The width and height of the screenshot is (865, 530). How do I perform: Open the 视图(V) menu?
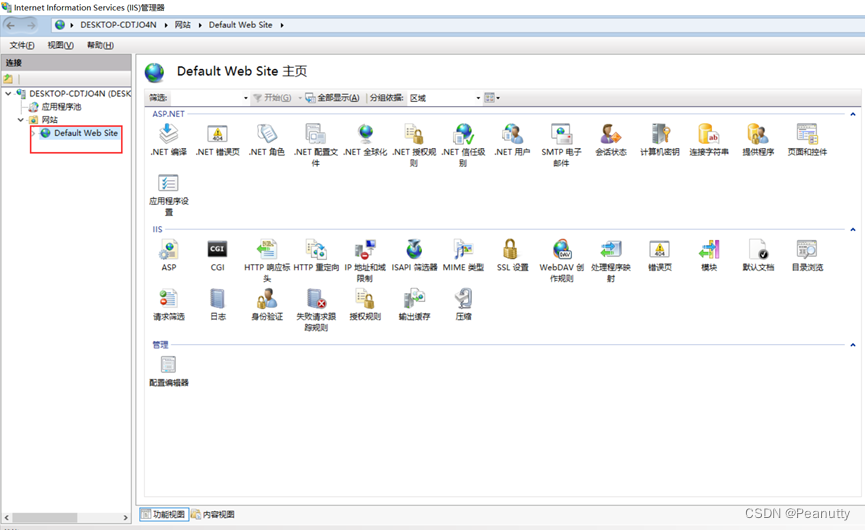[x=60, y=45]
